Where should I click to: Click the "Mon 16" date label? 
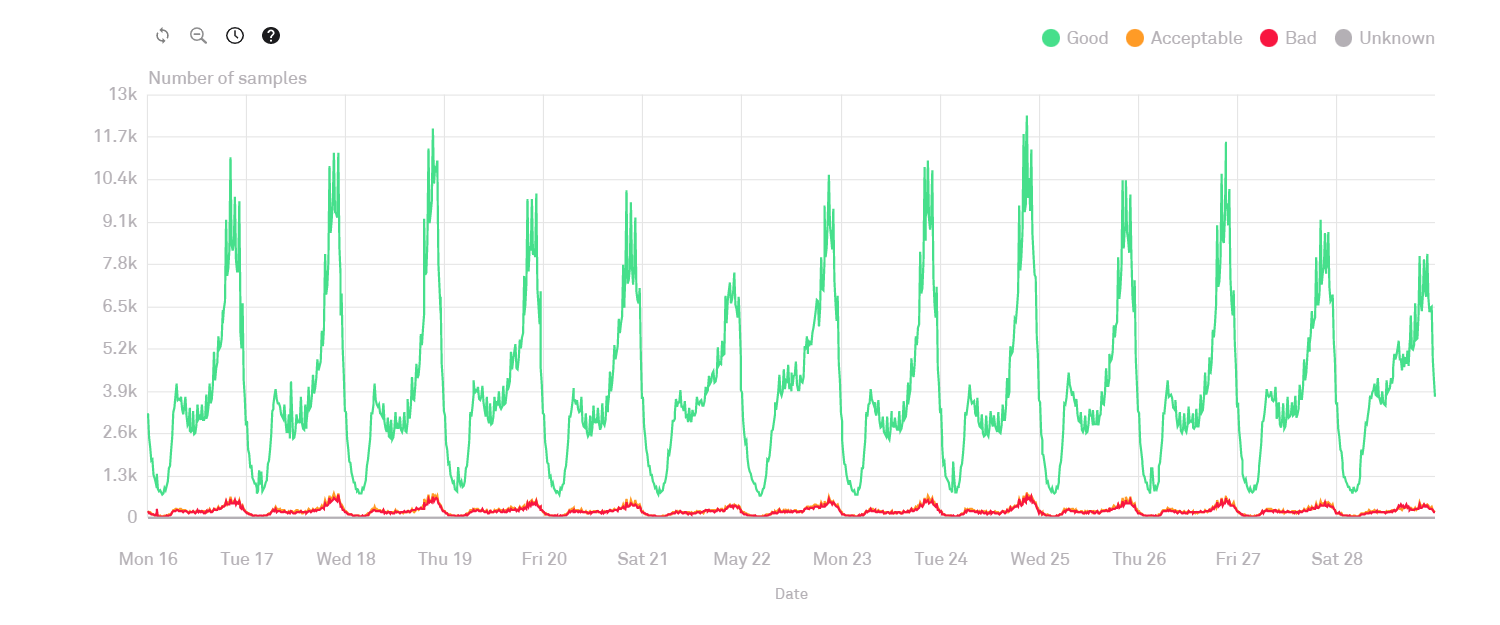(148, 559)
